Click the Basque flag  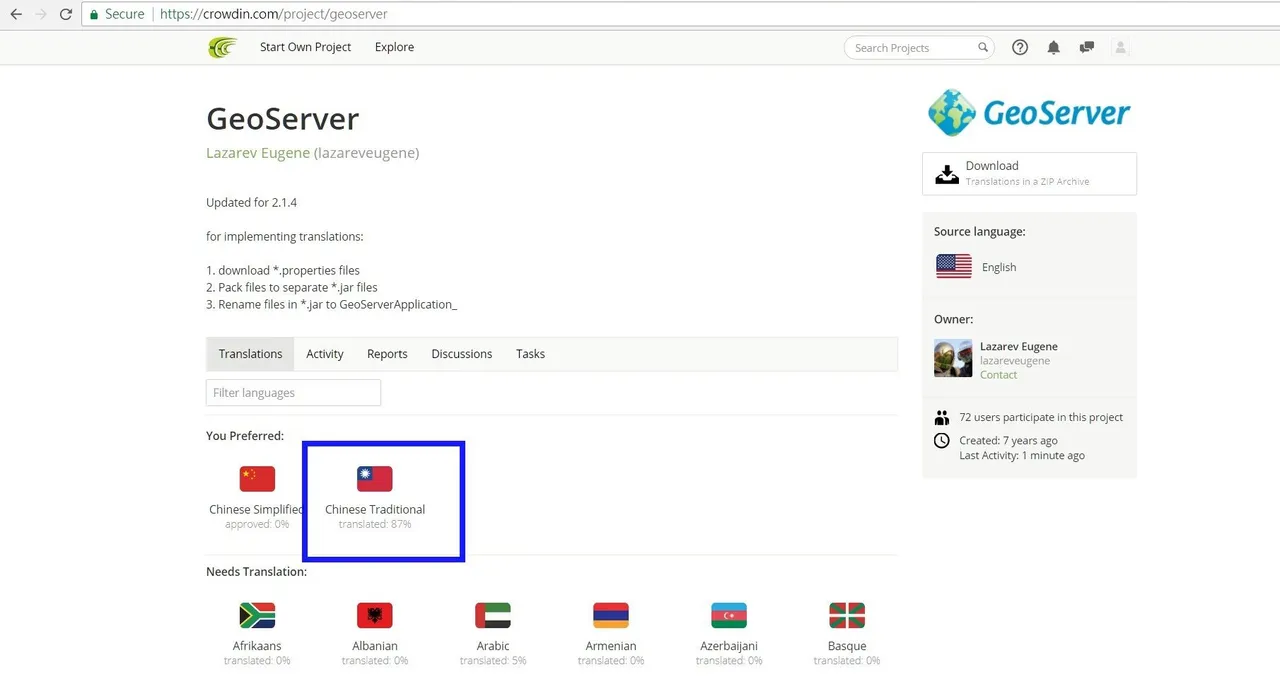pyautogui.click(x=847, y=615)
